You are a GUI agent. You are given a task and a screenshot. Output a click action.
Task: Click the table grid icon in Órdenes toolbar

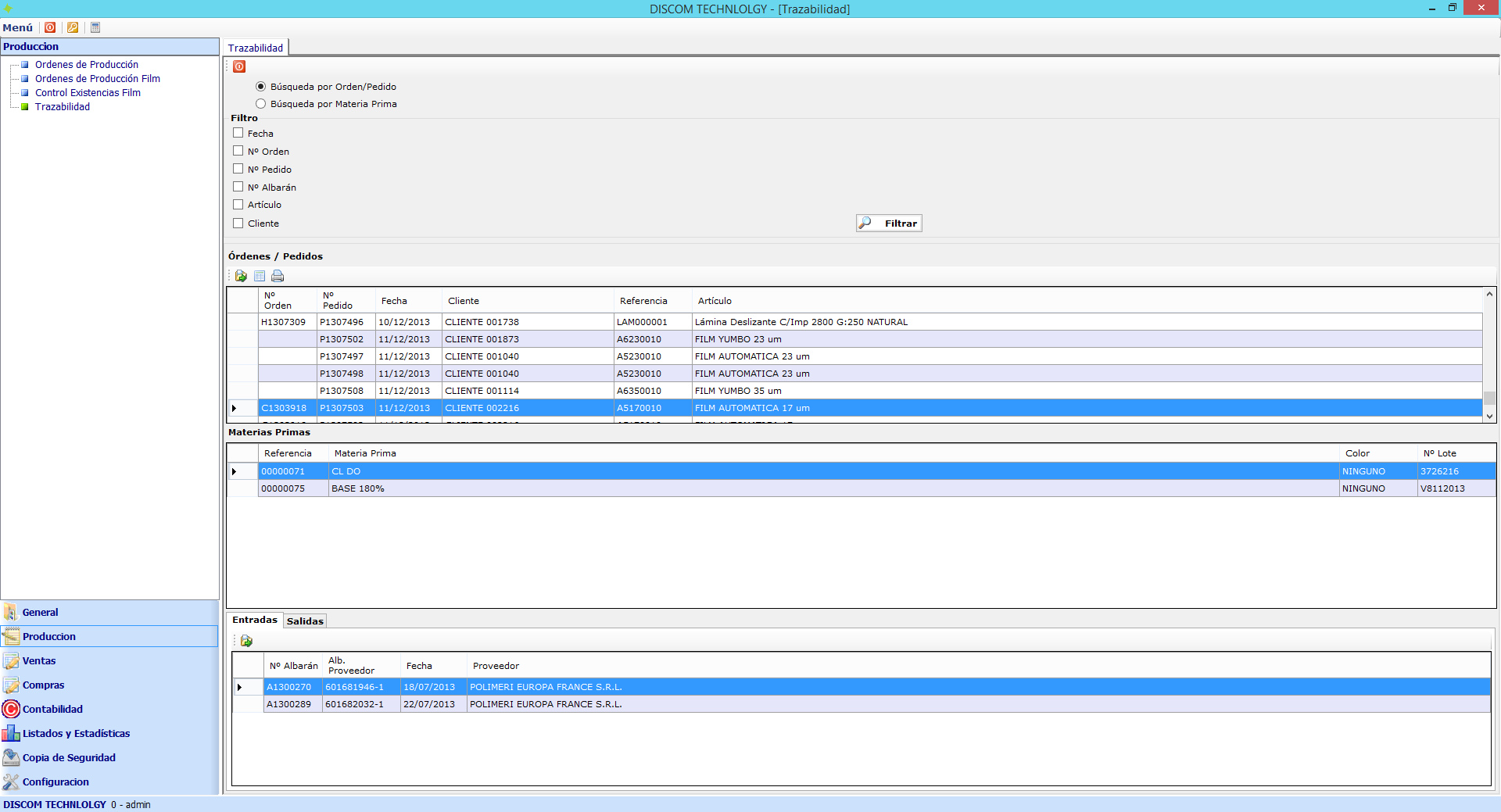(x=260, y=276)
